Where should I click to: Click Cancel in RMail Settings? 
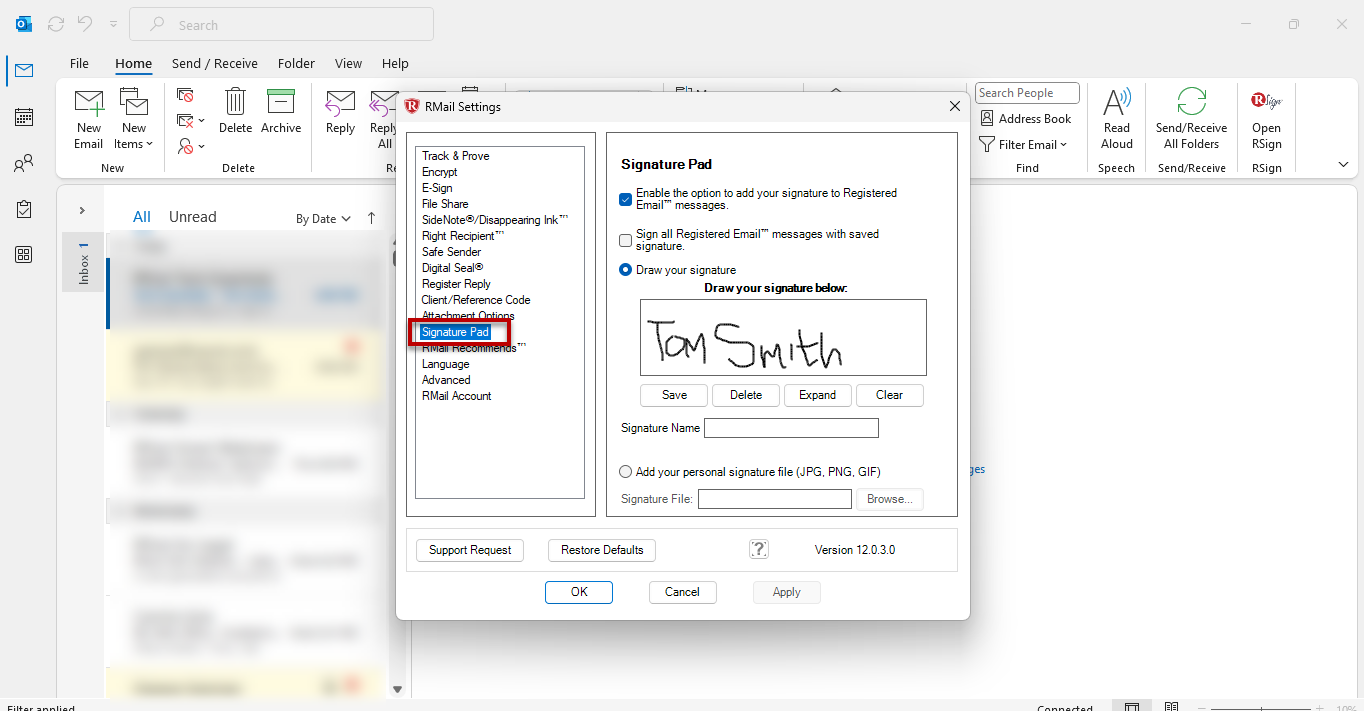(682, 592)
